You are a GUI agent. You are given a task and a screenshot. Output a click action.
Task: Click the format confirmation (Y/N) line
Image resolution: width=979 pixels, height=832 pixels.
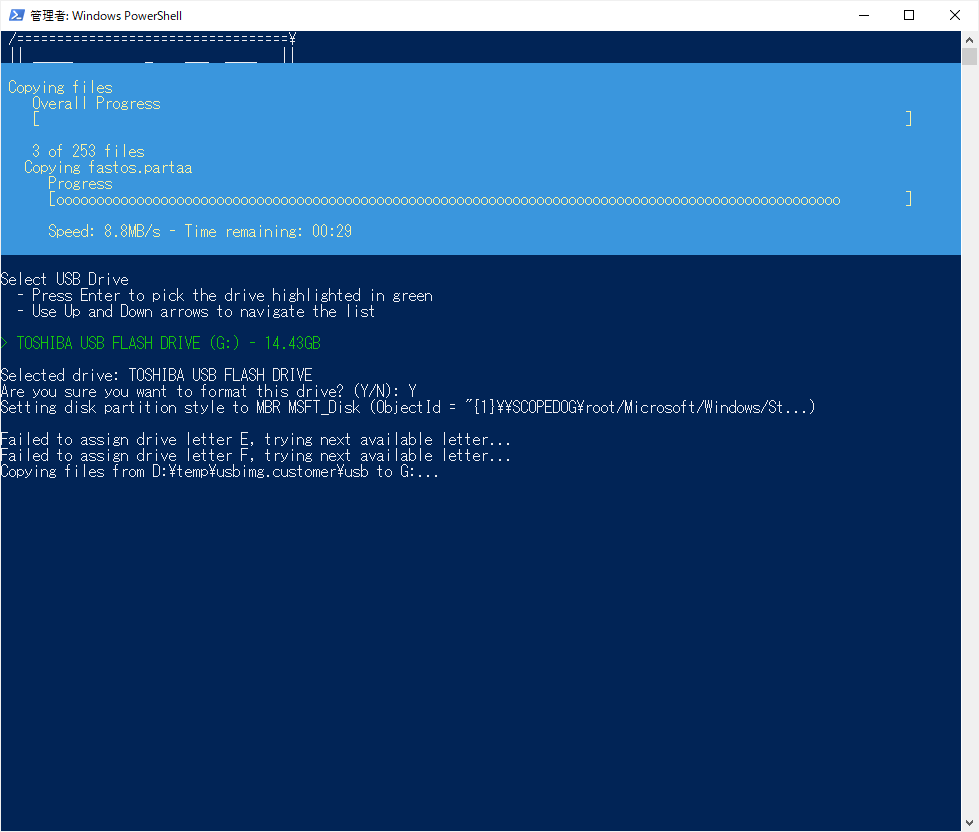point(208,391)
